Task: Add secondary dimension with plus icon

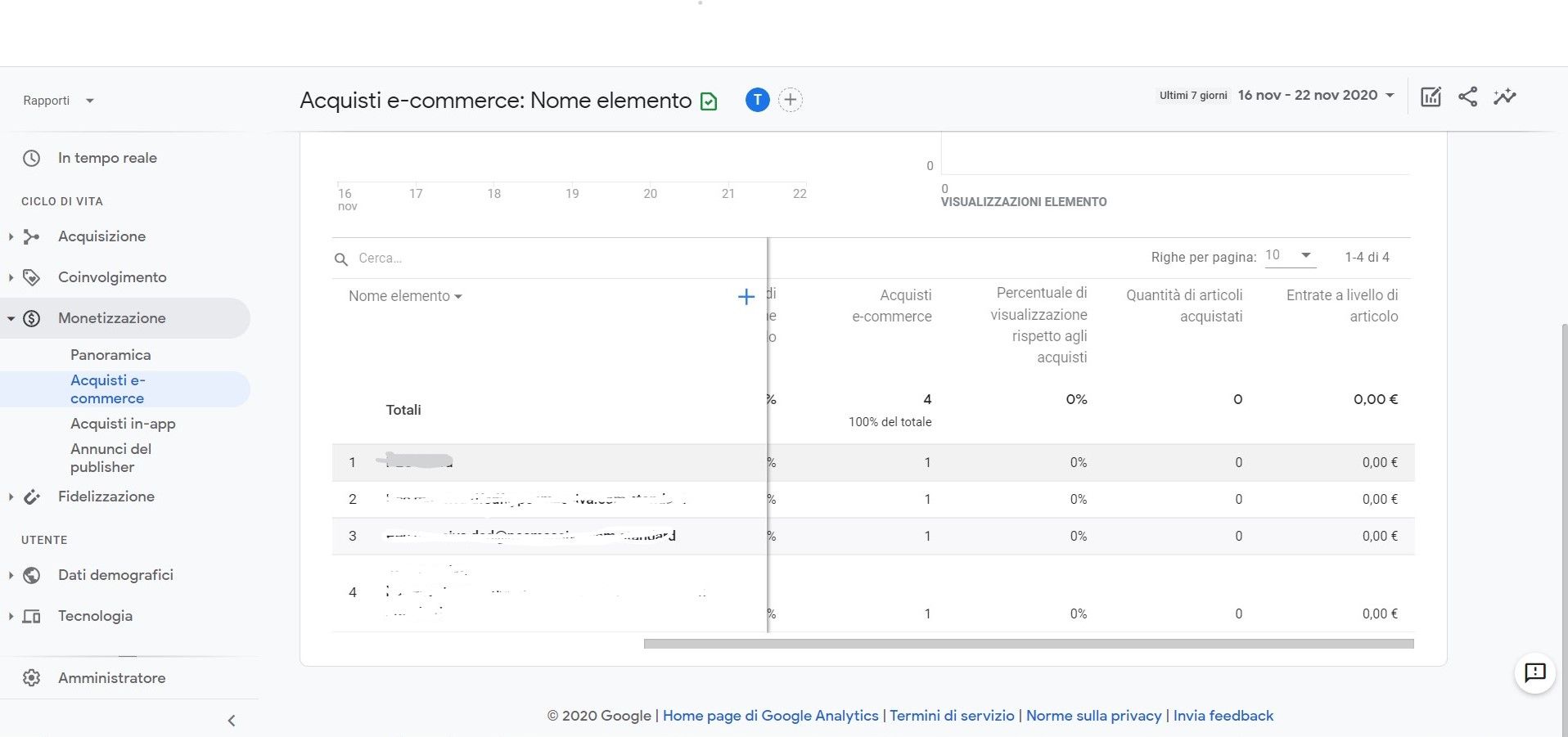Action: (x=746, y=297)
